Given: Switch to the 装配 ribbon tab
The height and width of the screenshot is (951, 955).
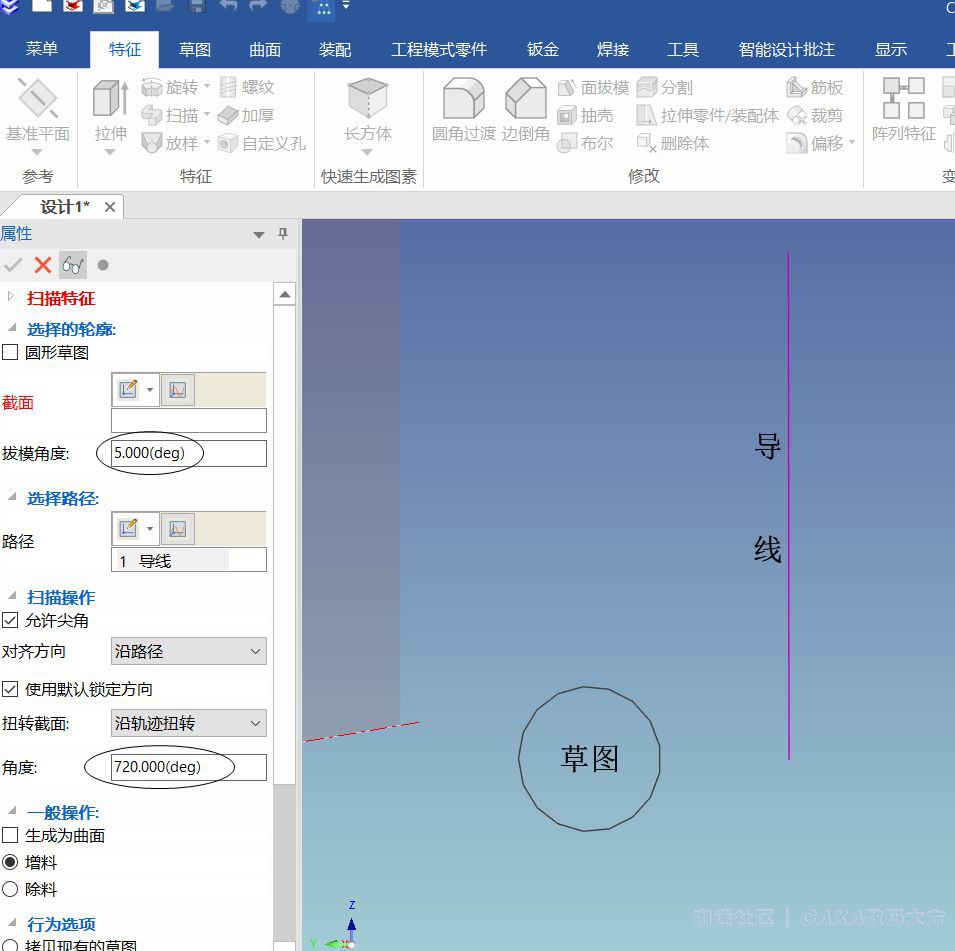Looking at the screenshot, I should pos(335,49).
